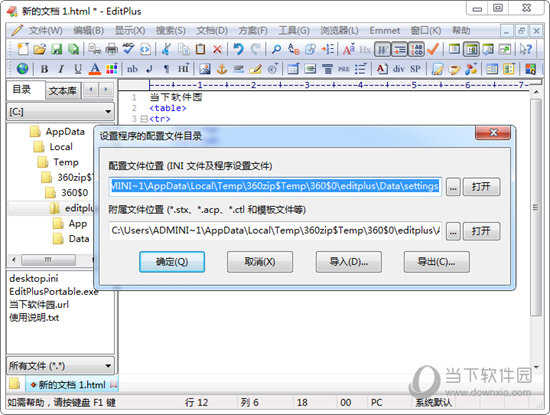
Task: Click the Replace A-to-B icon
Action: coord(293,49)
